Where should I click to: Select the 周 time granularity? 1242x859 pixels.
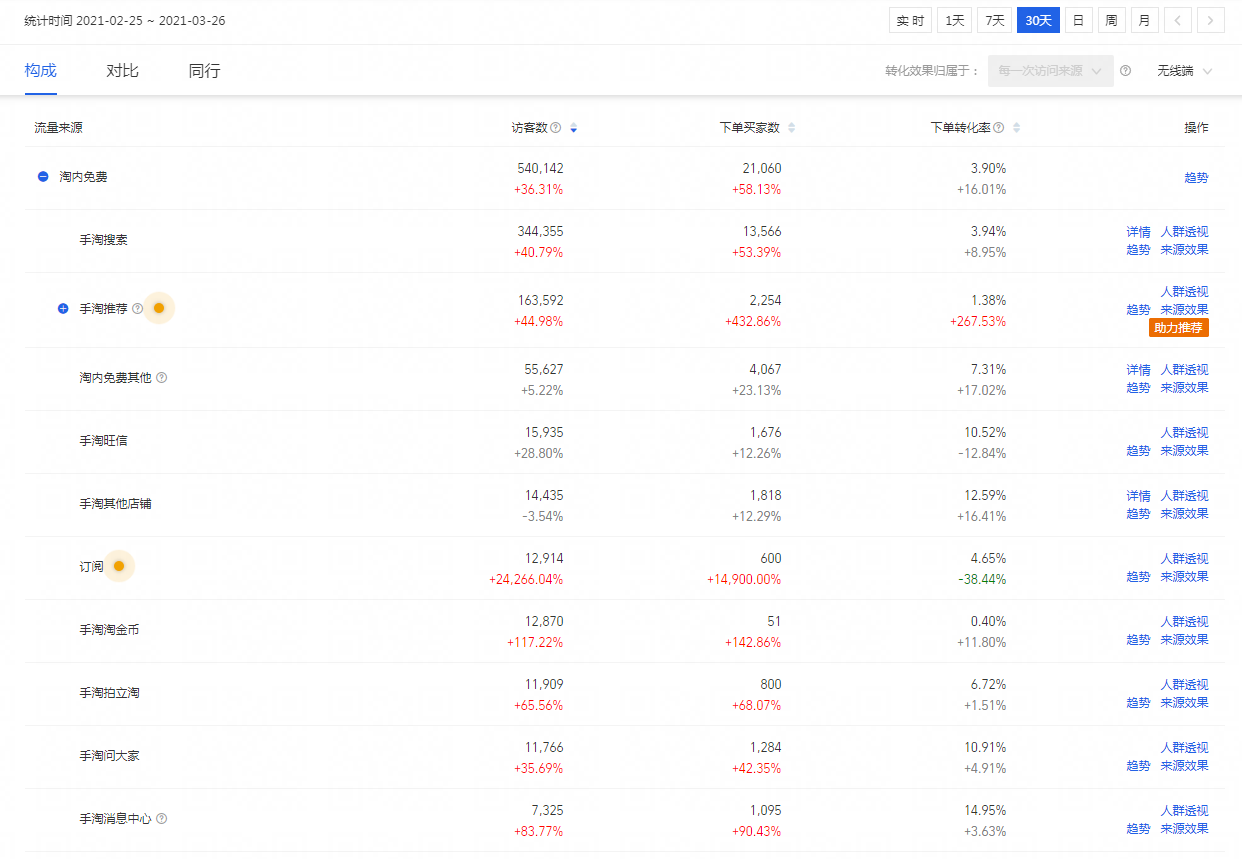point(1111,20)
